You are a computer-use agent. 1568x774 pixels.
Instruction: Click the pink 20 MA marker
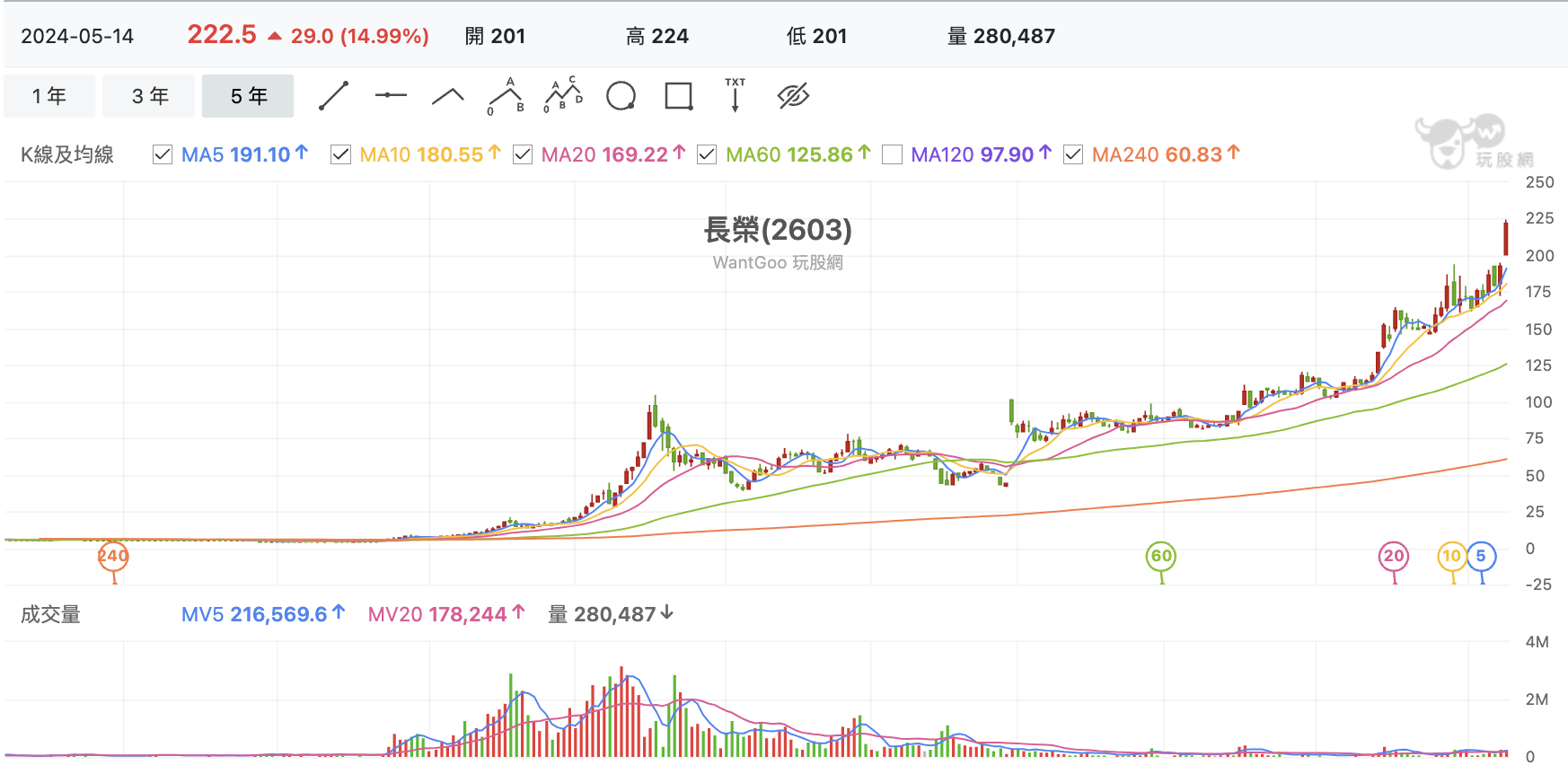pyautogui.click(x=1394, y=556)
